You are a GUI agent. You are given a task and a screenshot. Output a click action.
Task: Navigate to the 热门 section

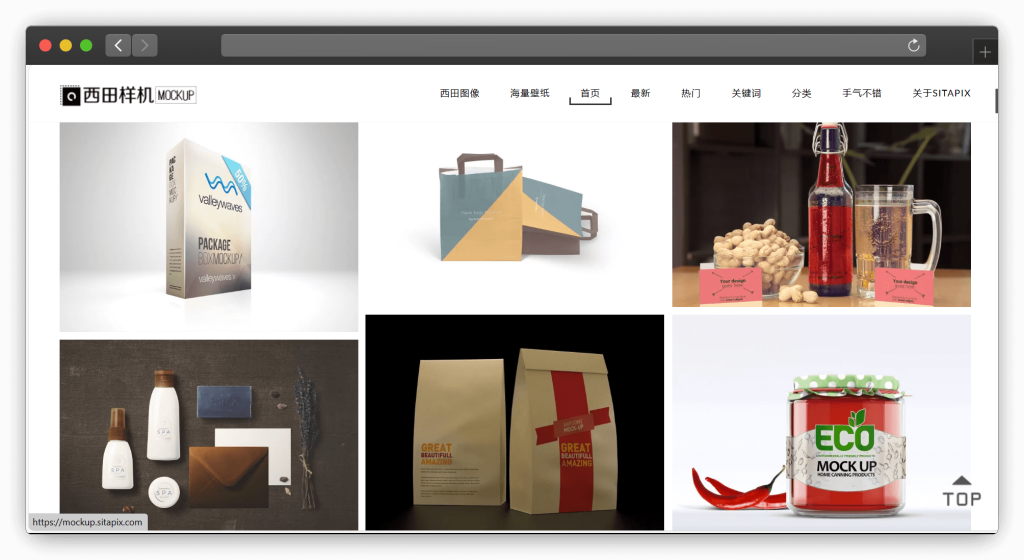pyautogui.click(x=690, y=93)
